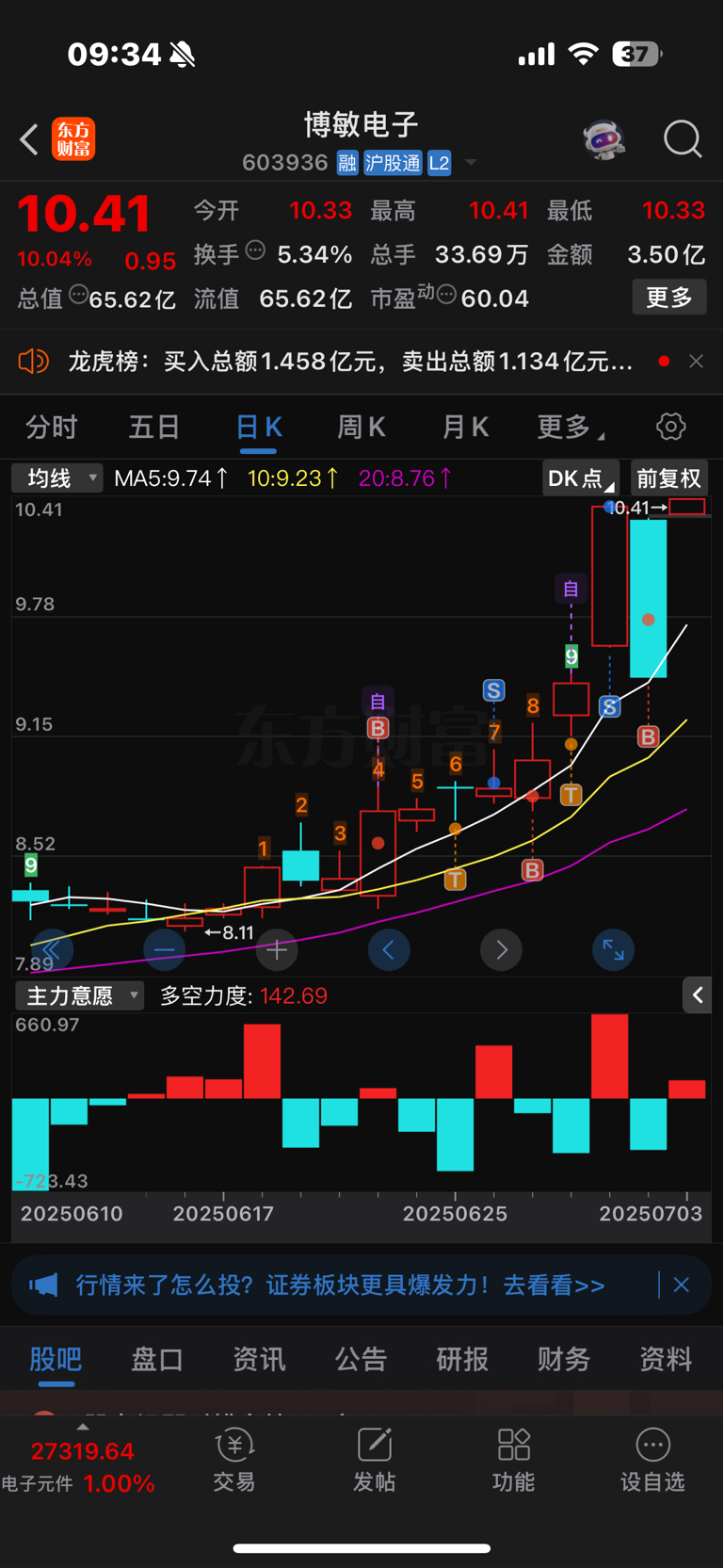Tap the speaker announcement icon
The height and width of the screenshot is (1568, 724).
pyautogui.click(x=34, y=361)
